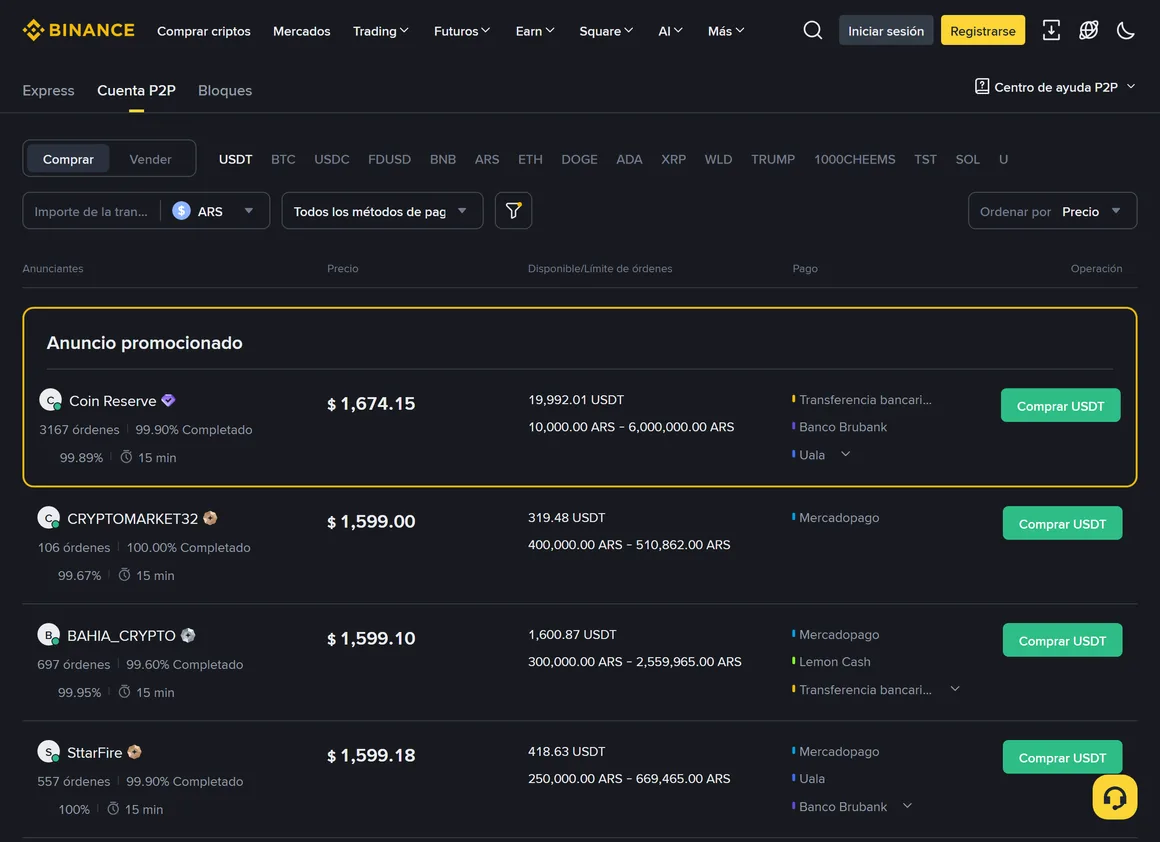Select USDC crypto tab
Image resolution: width=1160 pixels, height=842 pixels.
[x=331, y=159]
